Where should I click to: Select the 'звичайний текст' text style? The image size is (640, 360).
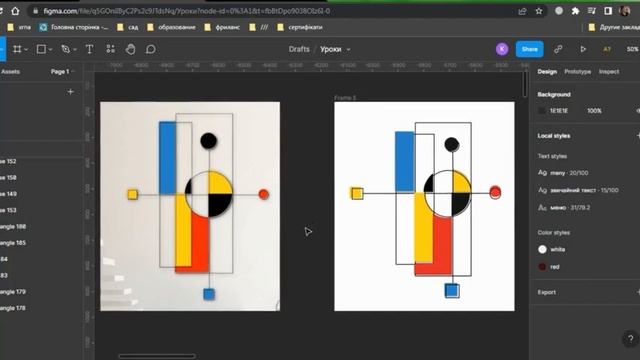point(578,190)
